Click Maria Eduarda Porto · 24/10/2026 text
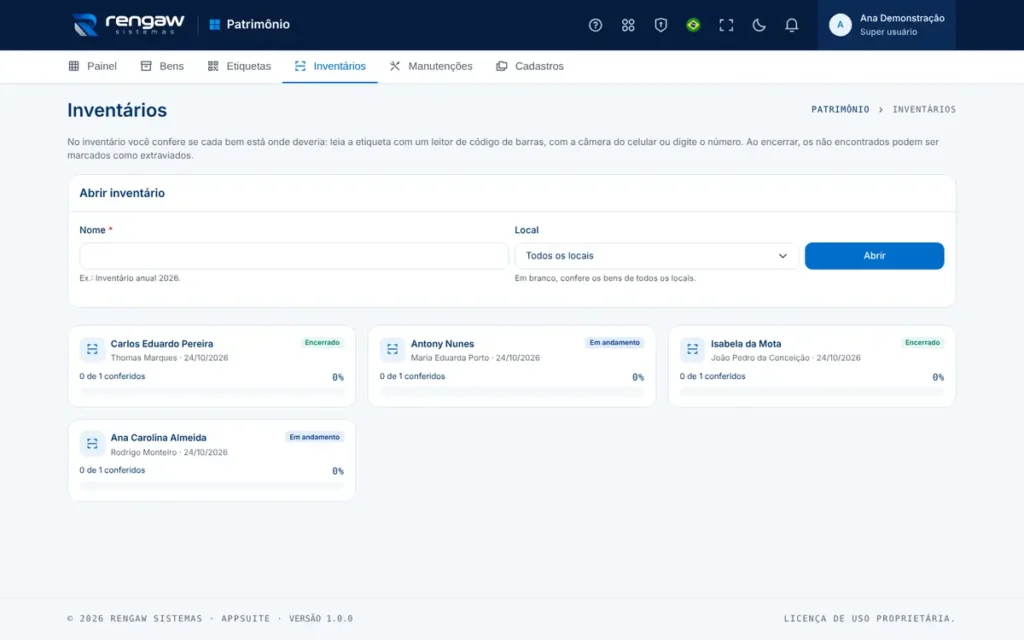The height and width of the screenshot is (640, 1024). tap(475, 358)
